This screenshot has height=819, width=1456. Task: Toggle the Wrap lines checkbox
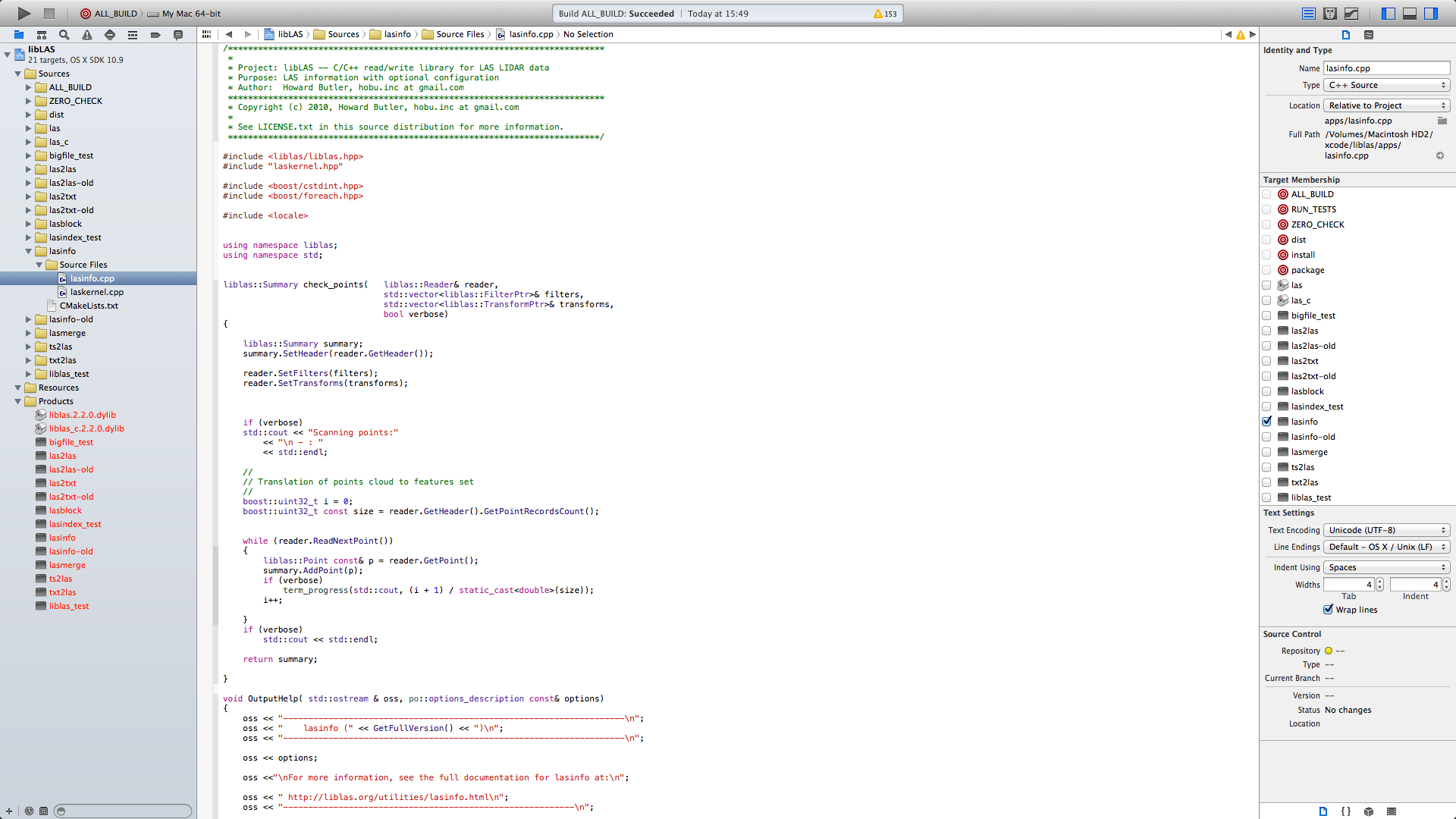click(1329, 610)
